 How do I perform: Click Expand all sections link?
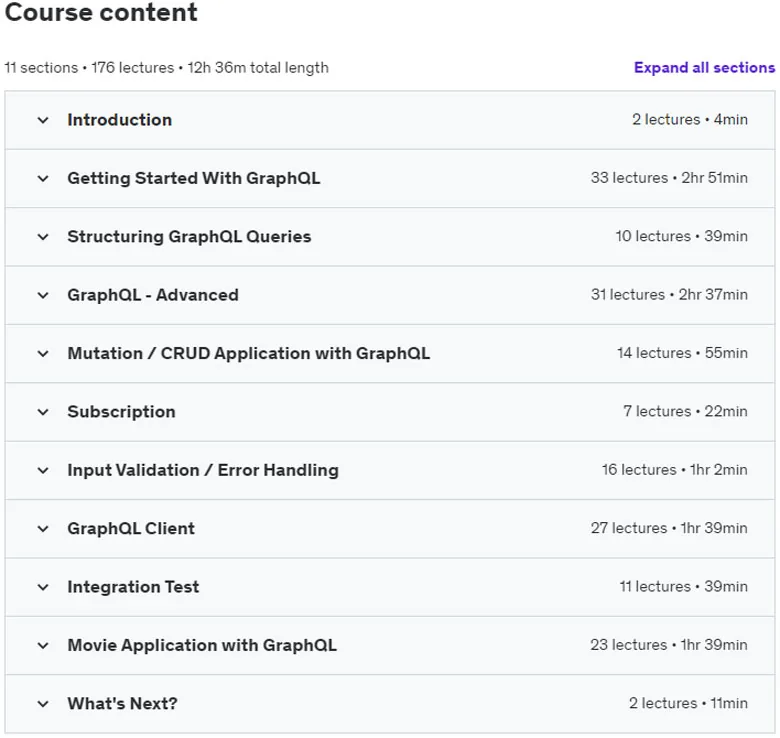tap(704, 68)
